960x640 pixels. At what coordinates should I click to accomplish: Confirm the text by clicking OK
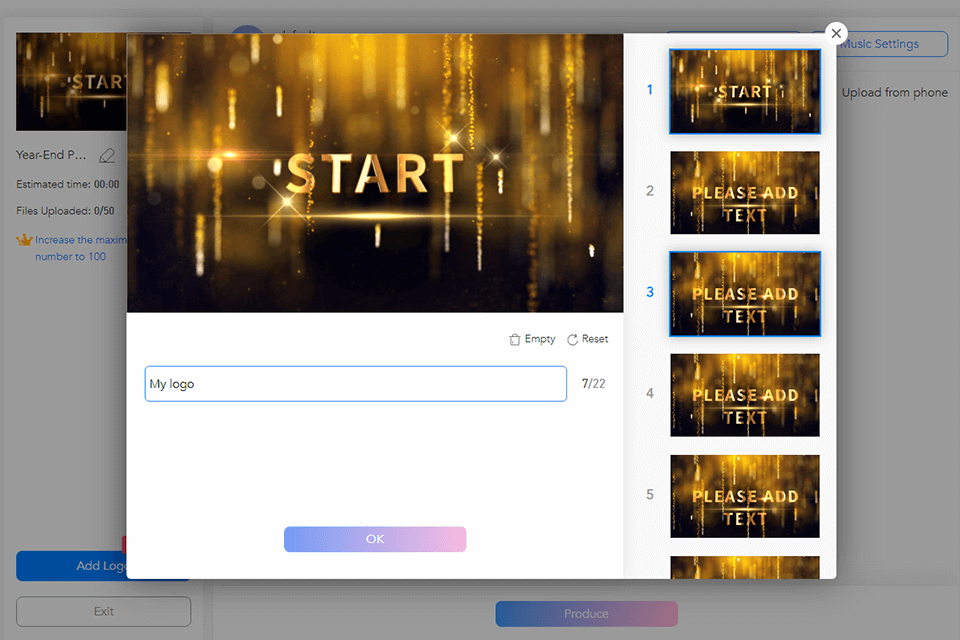tap(375, 539)
